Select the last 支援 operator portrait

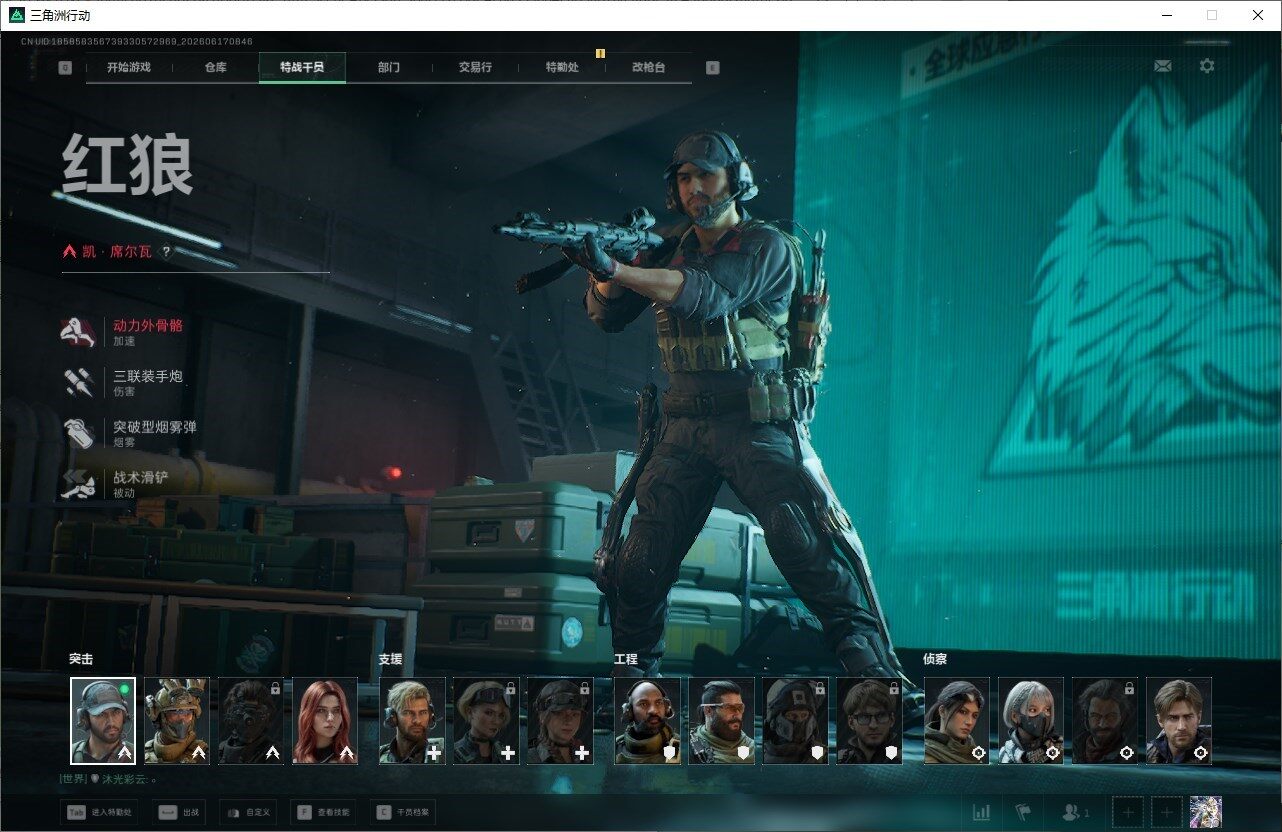560,721
